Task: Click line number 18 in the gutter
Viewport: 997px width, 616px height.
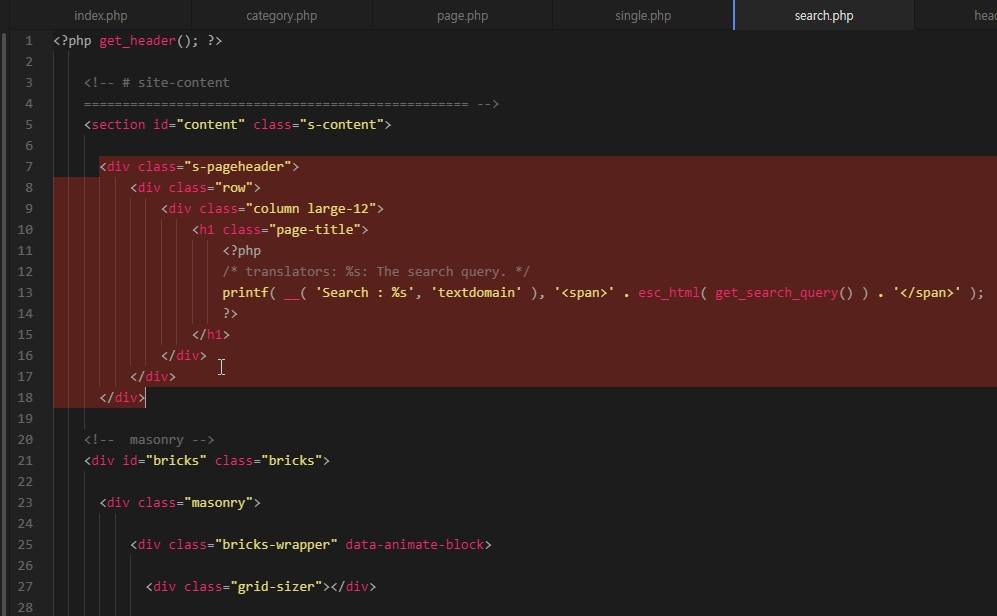Action: tap(25, 397)
